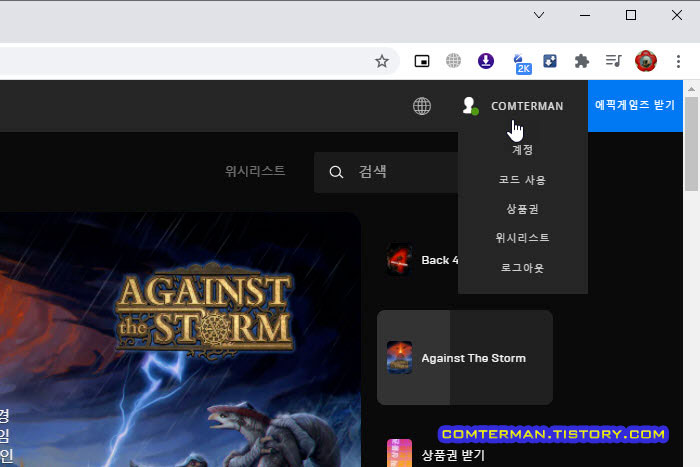
Task: Choose 상품권 from the account menu
Action: tap(522, 209)
